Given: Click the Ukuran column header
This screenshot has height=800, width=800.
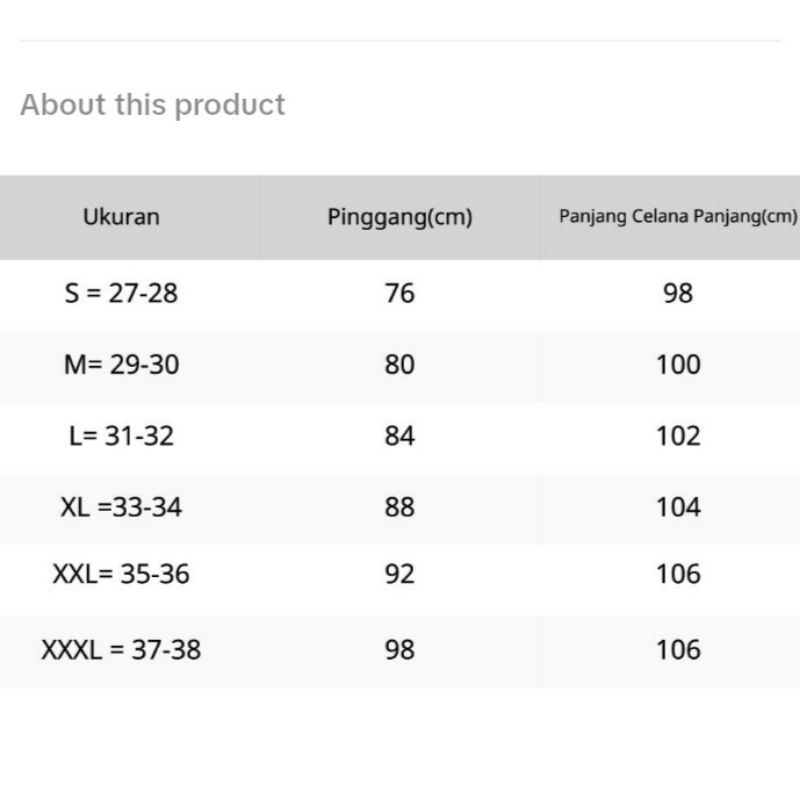Looking at the screenshot, I should pyautogui.click(x=121, y=217).
